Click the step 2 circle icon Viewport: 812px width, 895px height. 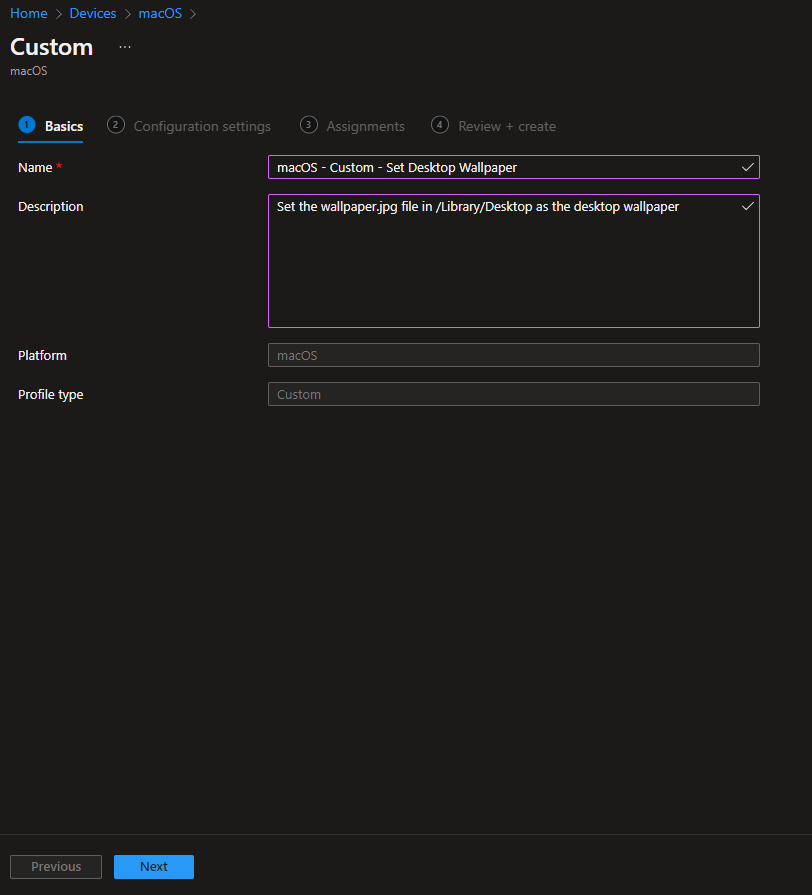tap(116, 124)
